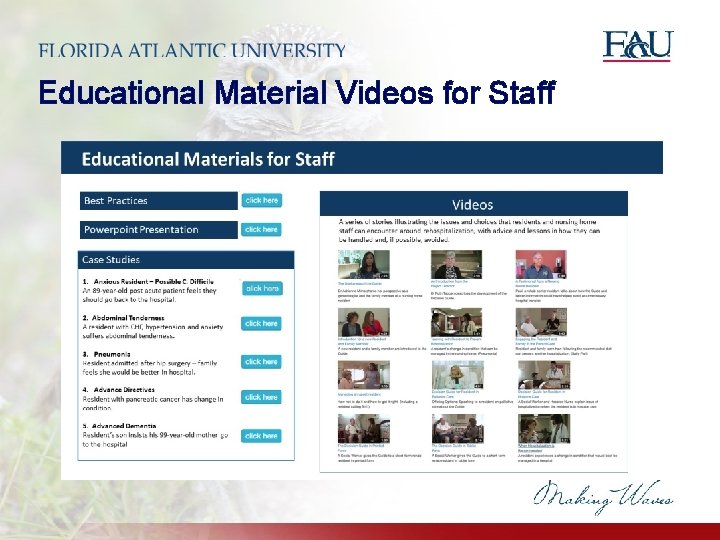This screenshot has width=720, height=540.
Task: Open Powerpoint Presentation via click here
Action: click(x=261, y=230)
